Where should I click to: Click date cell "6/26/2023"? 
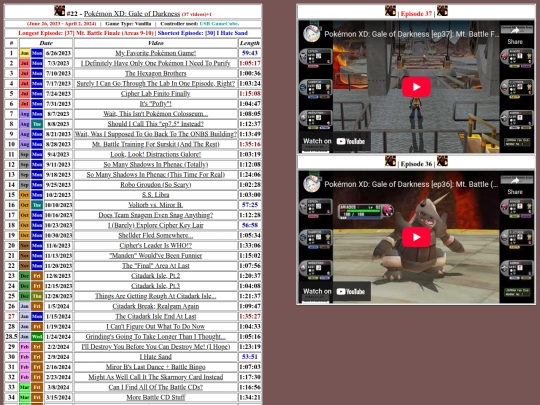pos(58,53)
